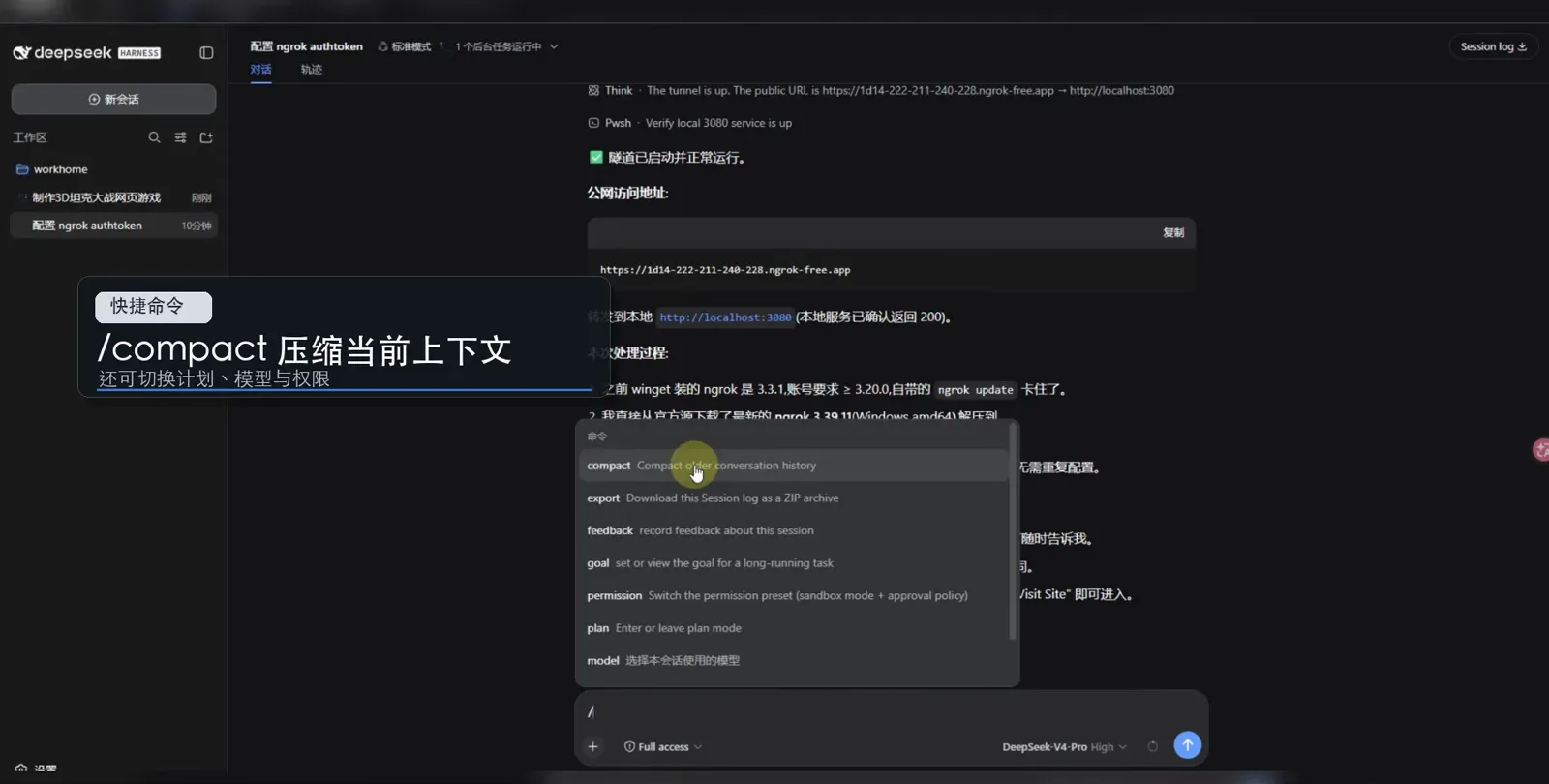The height and width of the screenshot is (784, 1549).
Task: Click the 新会话 new session button
Action: click(113, 99)
